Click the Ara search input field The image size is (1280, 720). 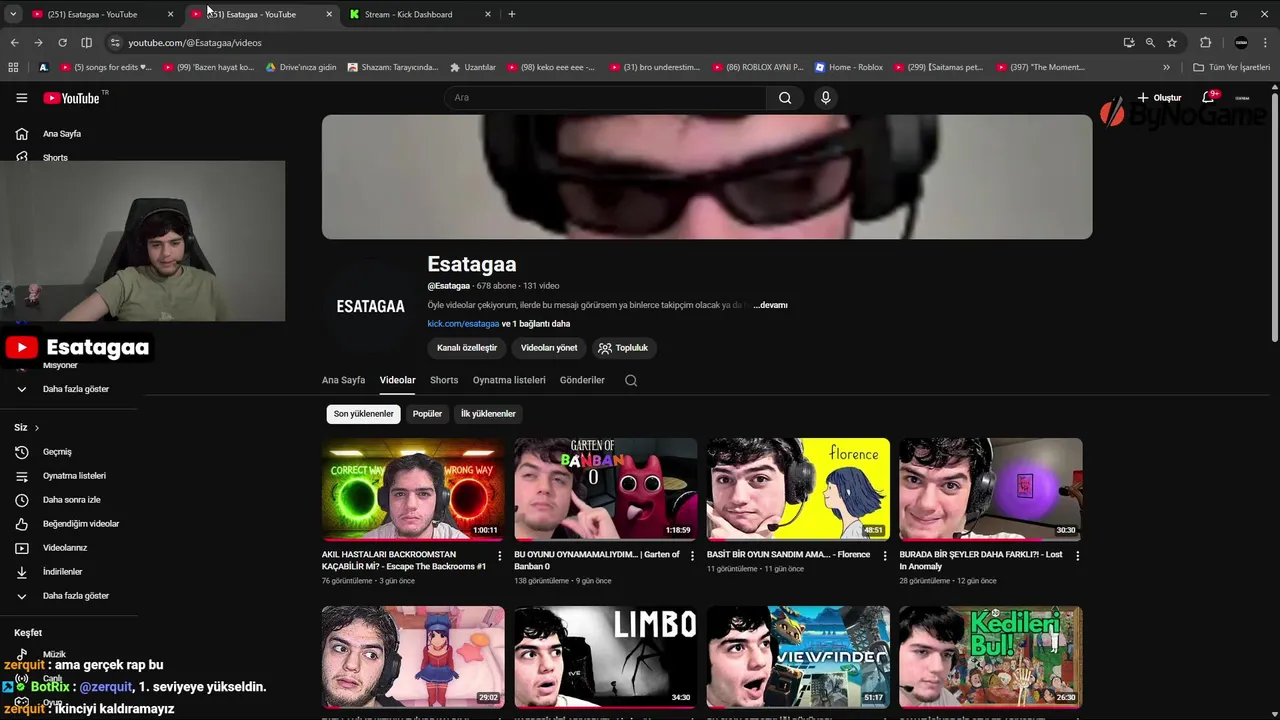pyautogui.click(x=605, y=98)
